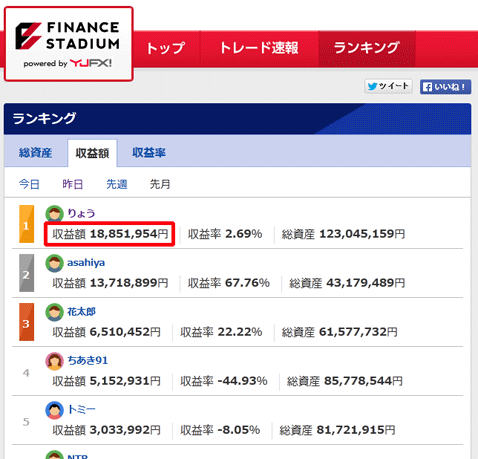Click トミー's avatar icon
This screenshot has height=459, width=478.
point(54,410)
